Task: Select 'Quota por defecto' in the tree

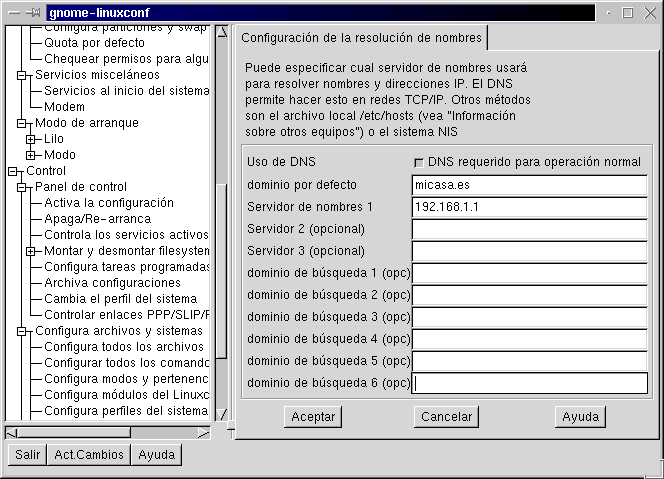Action: click(x=94, y=43)
